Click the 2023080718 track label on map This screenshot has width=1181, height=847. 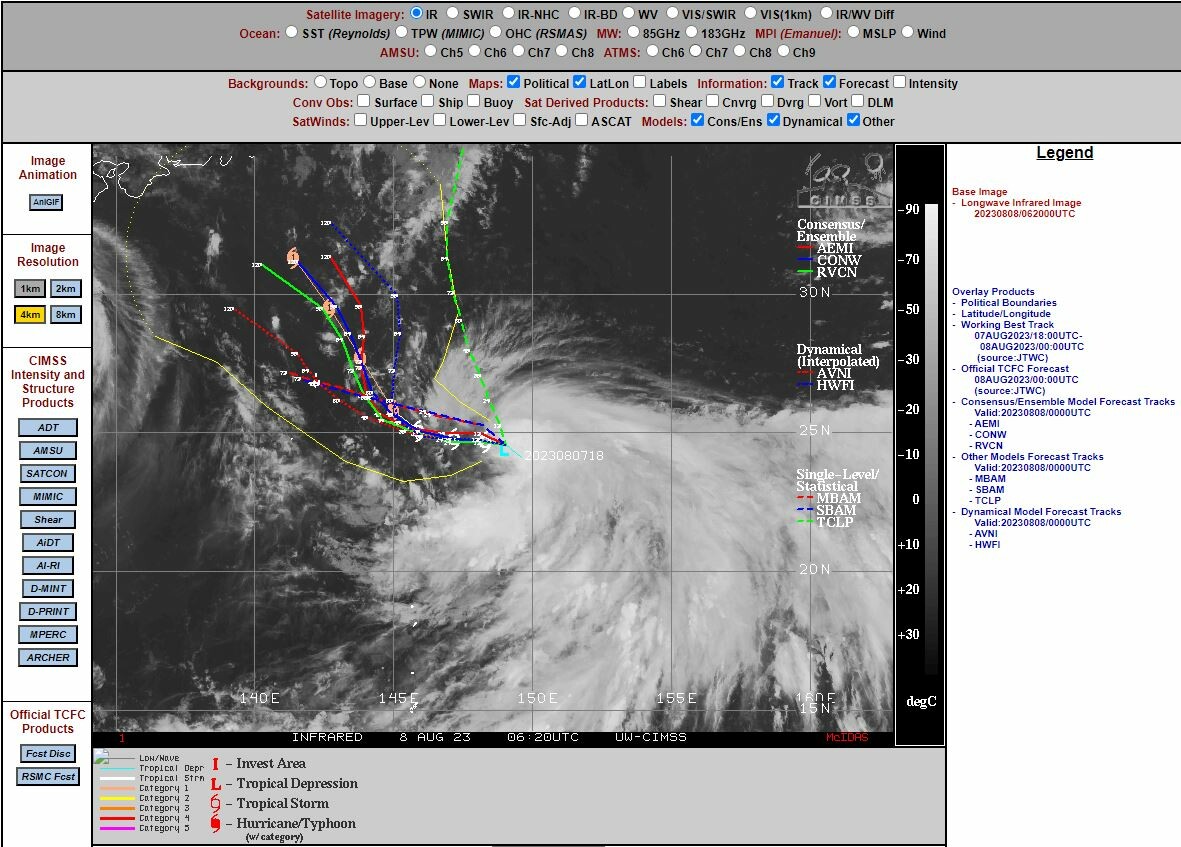click(563, 455)
